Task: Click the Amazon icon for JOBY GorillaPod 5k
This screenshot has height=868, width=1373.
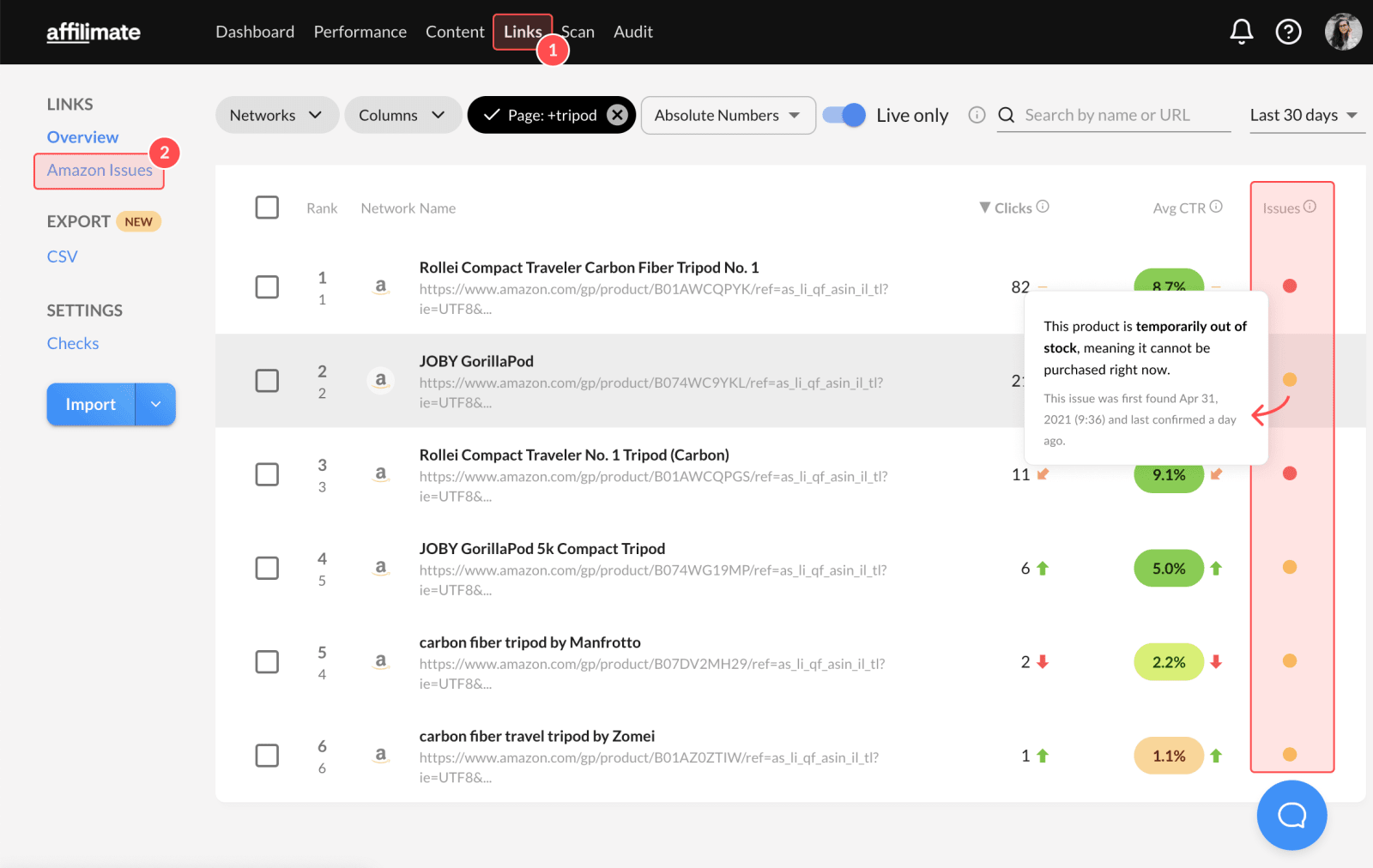Action: click(381, 567)
